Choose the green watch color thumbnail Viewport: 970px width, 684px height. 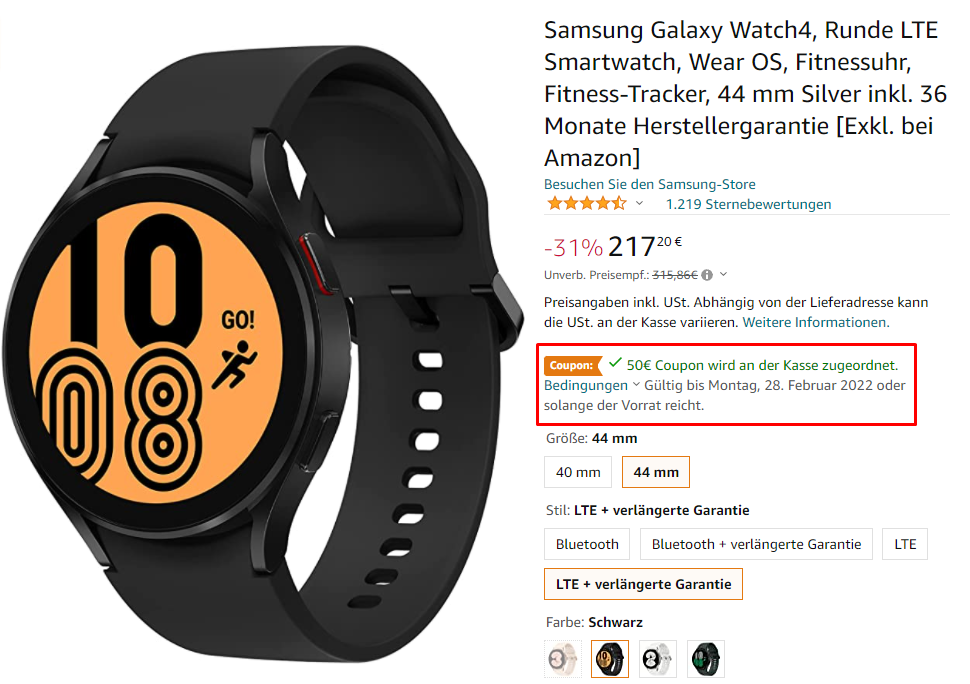pos(705,659)
